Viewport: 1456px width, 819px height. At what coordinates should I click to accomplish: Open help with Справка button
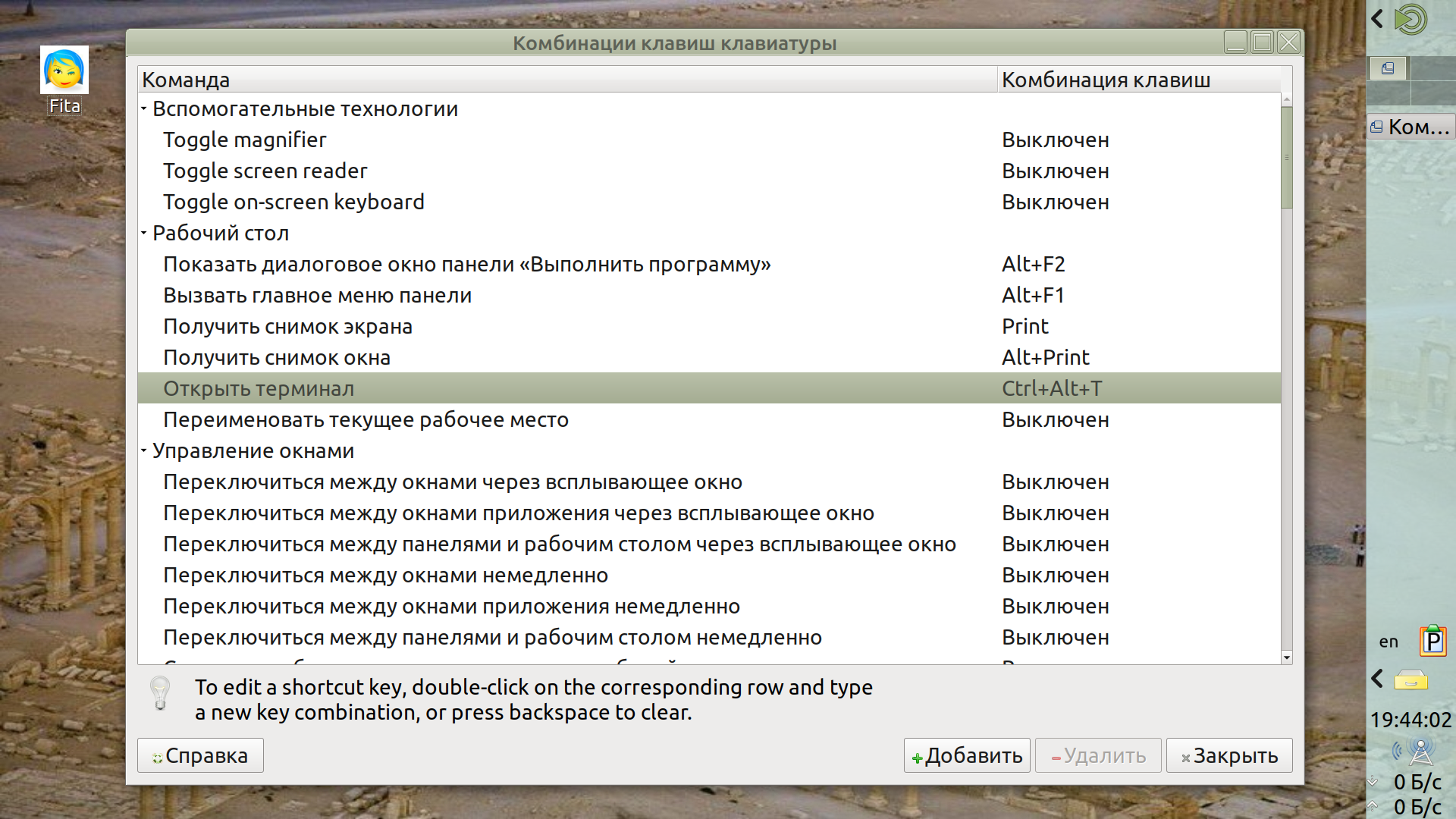(200, 755)
